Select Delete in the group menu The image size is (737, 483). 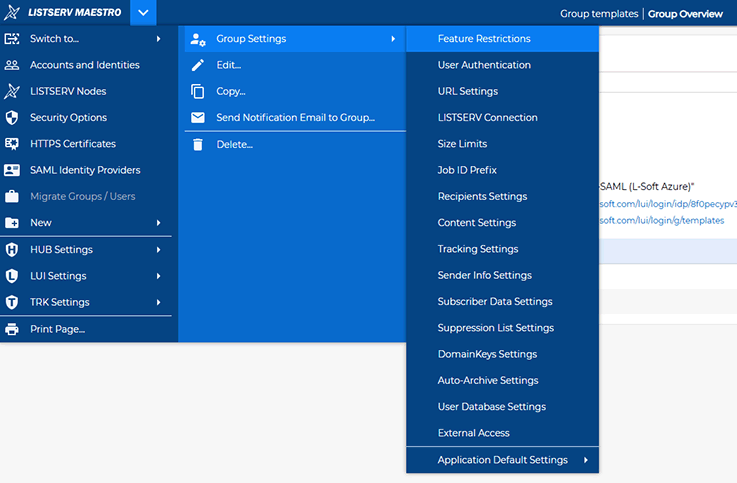coord(295,144)
